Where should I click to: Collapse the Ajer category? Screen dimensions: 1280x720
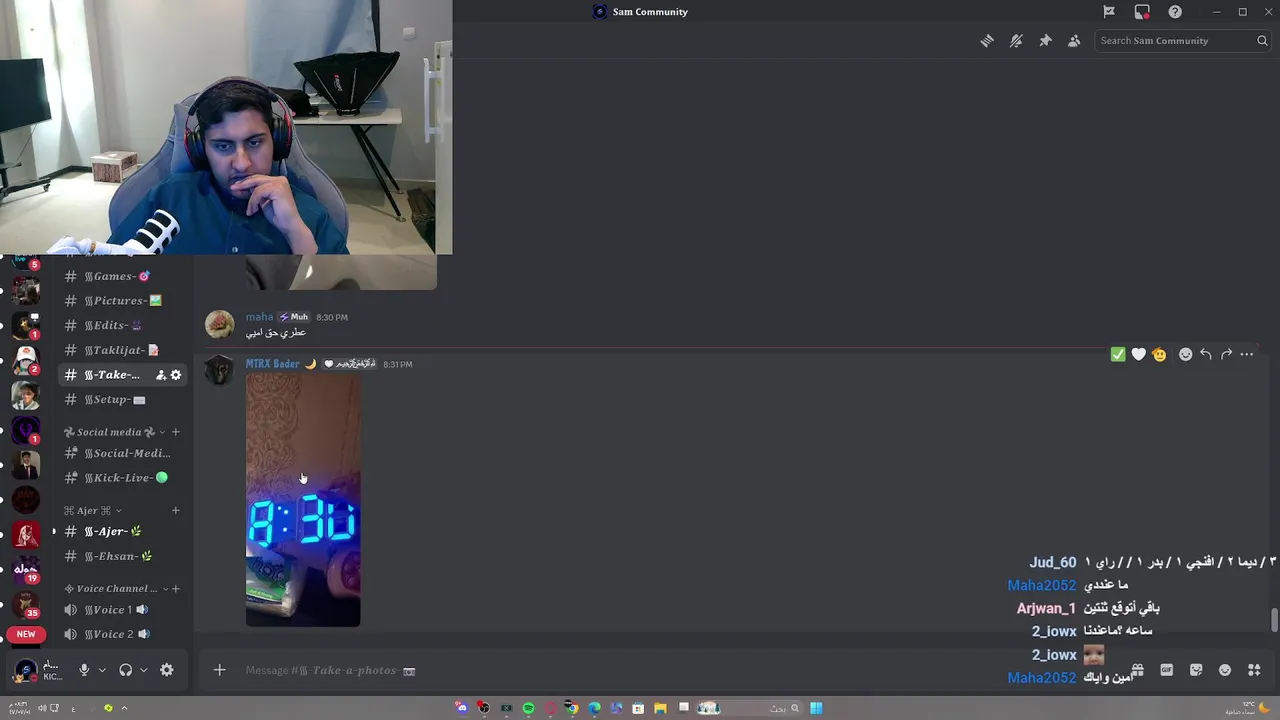click(92, 511)
